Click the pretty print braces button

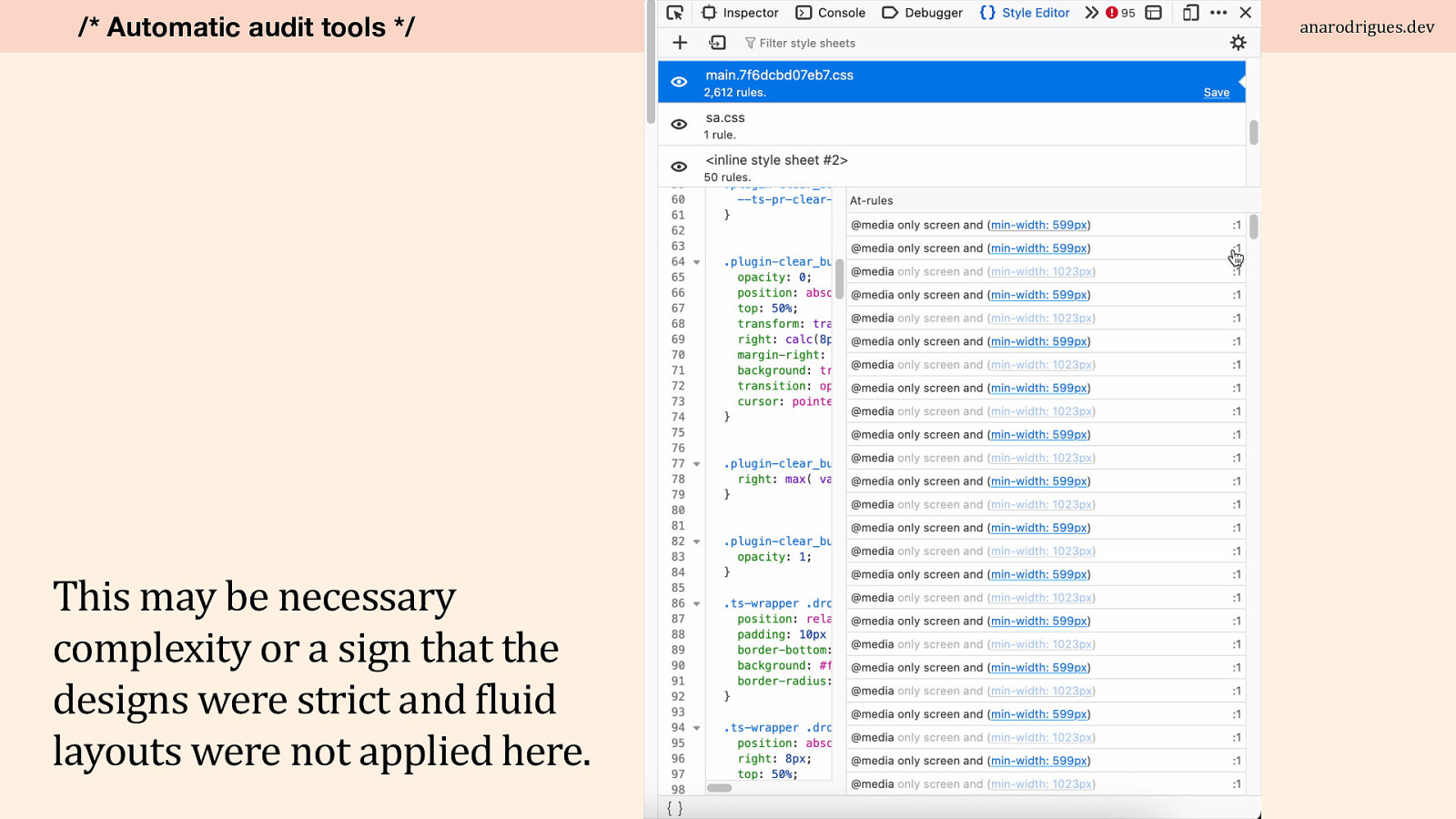click(674, 808)
